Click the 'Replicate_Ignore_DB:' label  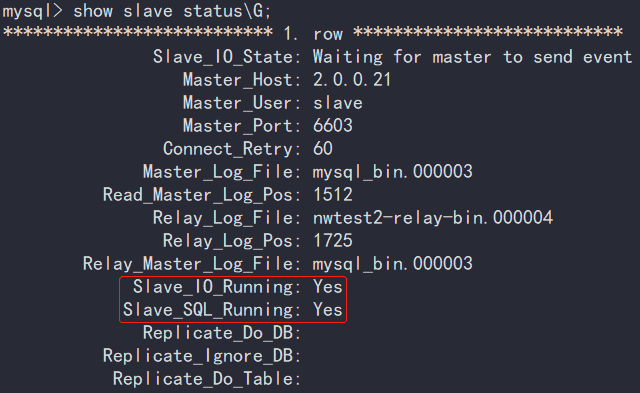pos(202,356)
